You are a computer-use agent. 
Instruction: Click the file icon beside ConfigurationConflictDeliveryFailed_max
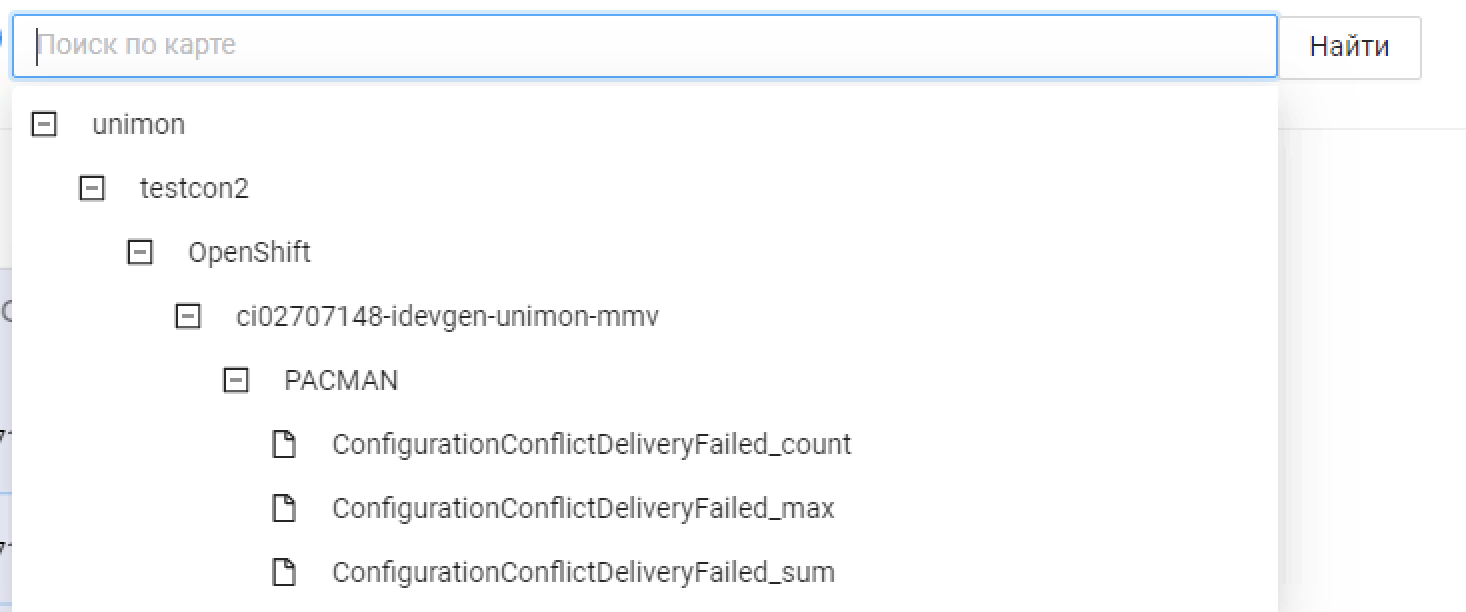(284, 508)
